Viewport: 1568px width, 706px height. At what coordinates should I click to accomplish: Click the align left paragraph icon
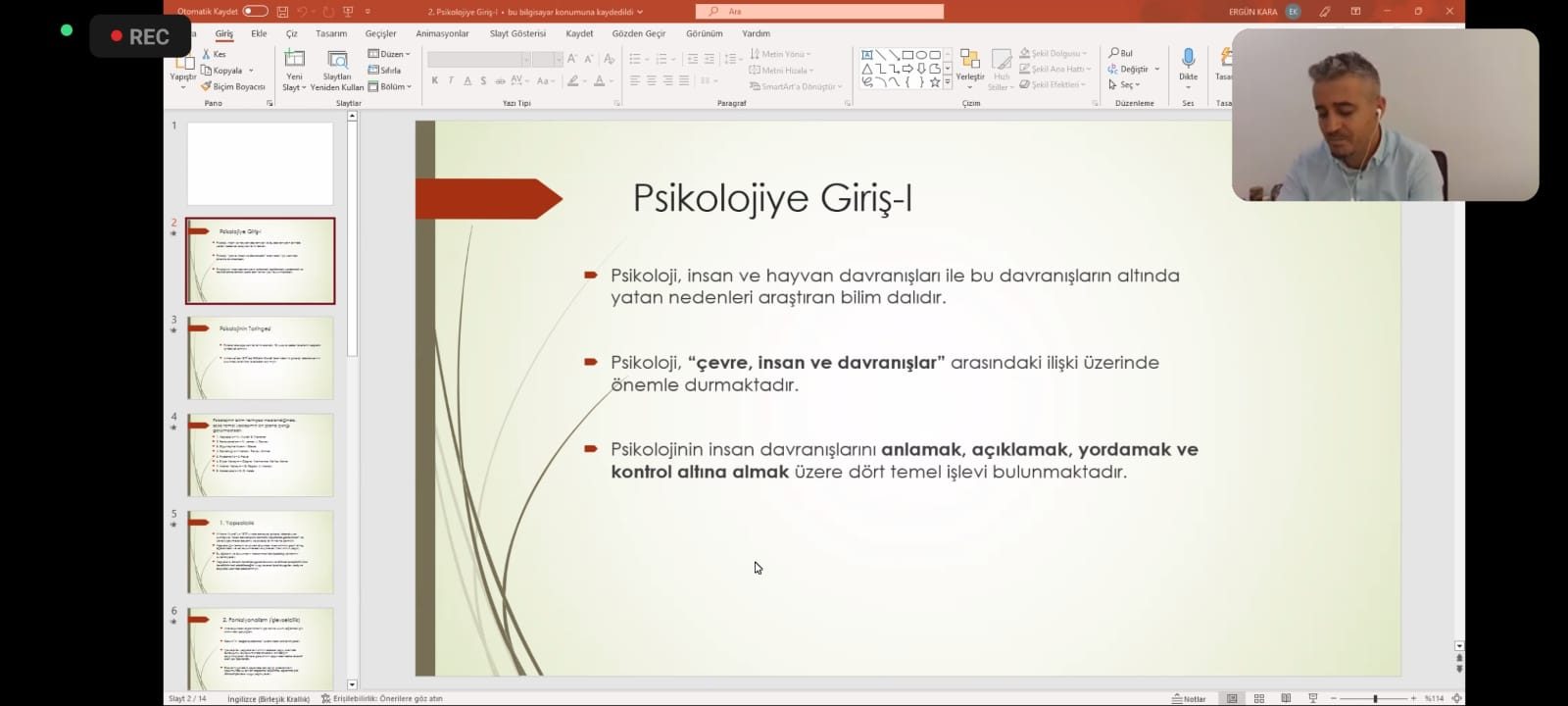(635, 81)
